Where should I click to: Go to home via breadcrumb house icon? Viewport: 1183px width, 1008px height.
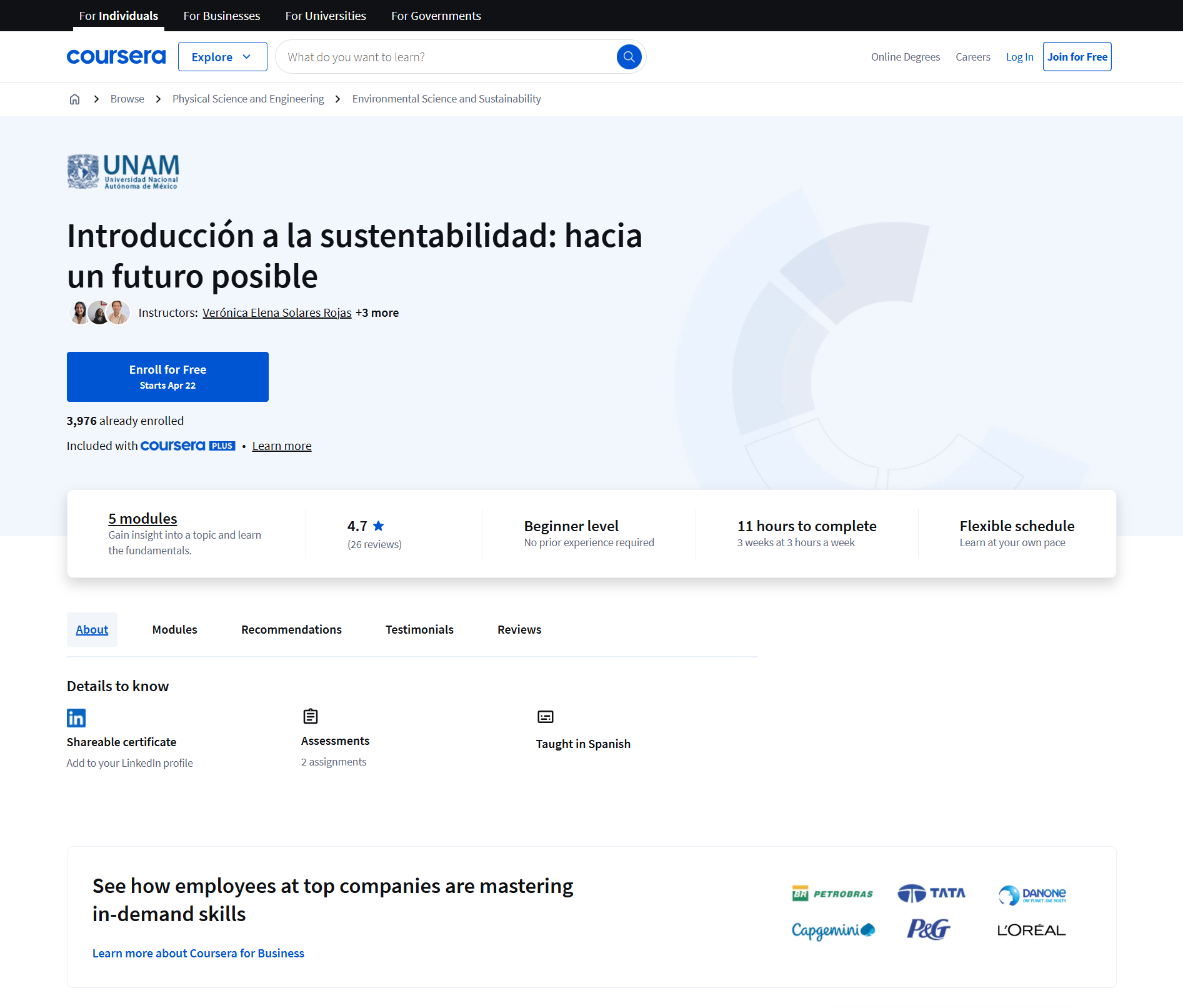click(74, 99)
